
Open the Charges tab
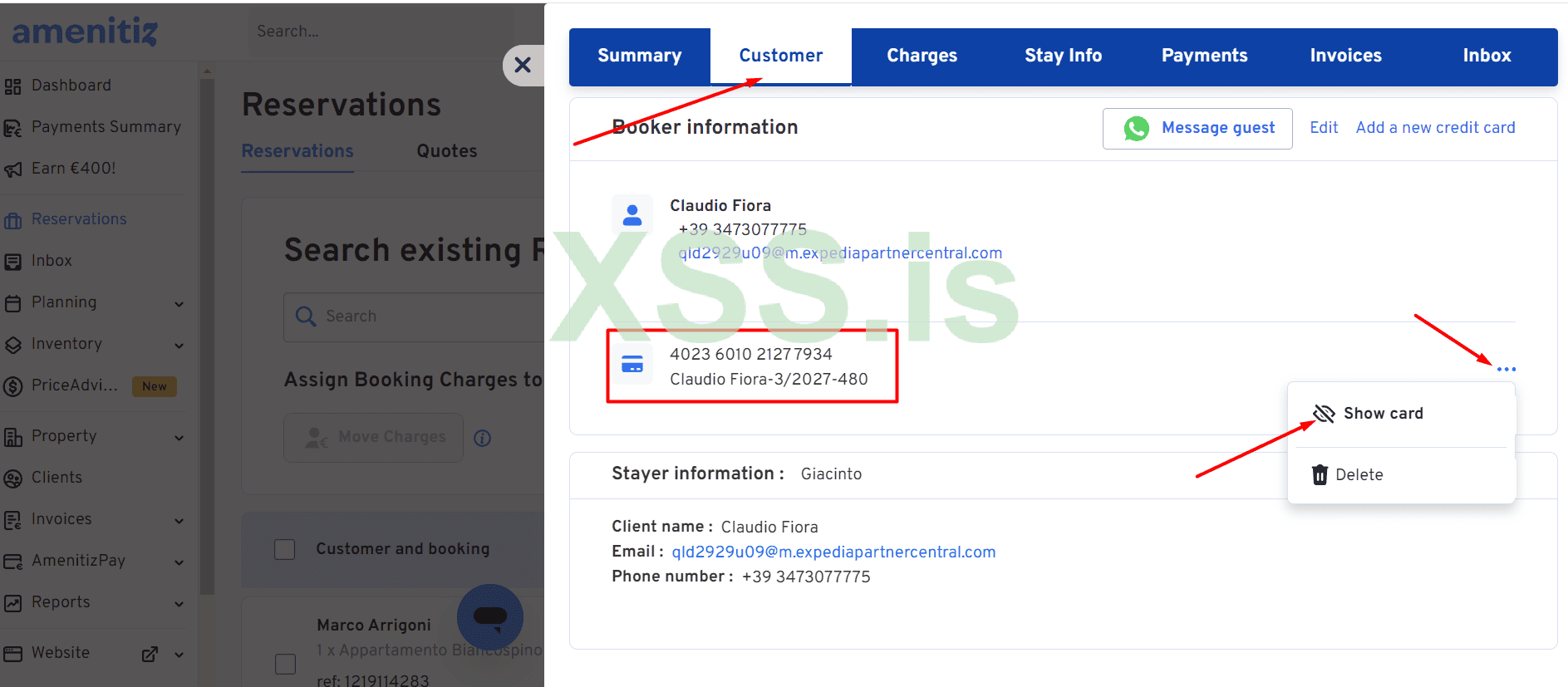[922, 56]
